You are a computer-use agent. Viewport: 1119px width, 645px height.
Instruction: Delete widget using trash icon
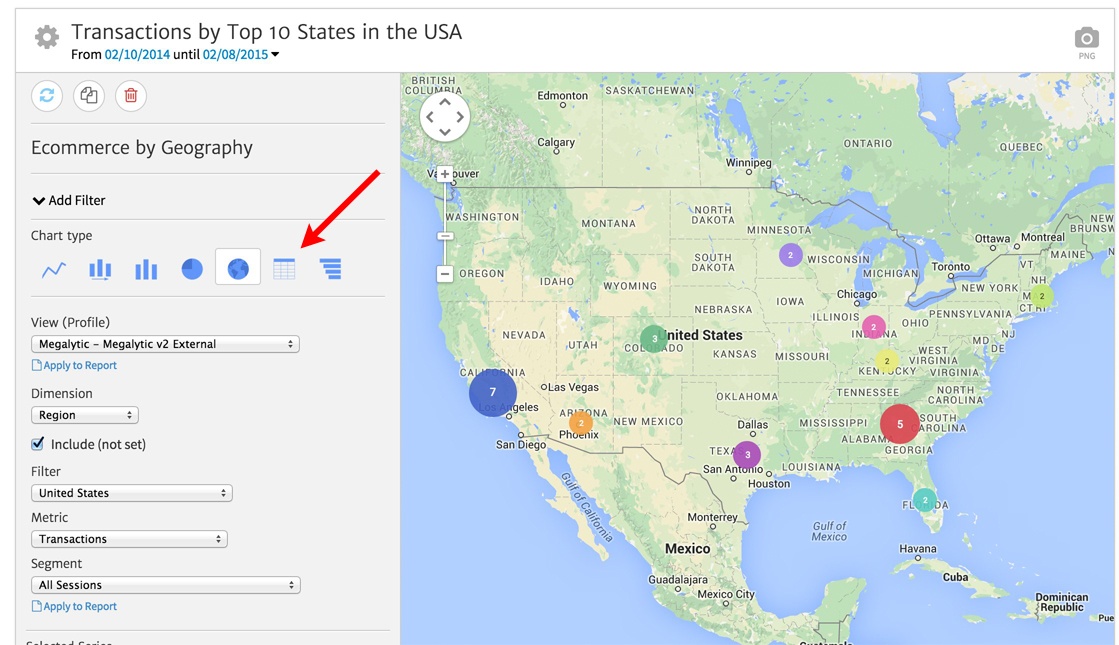(131, 96)
